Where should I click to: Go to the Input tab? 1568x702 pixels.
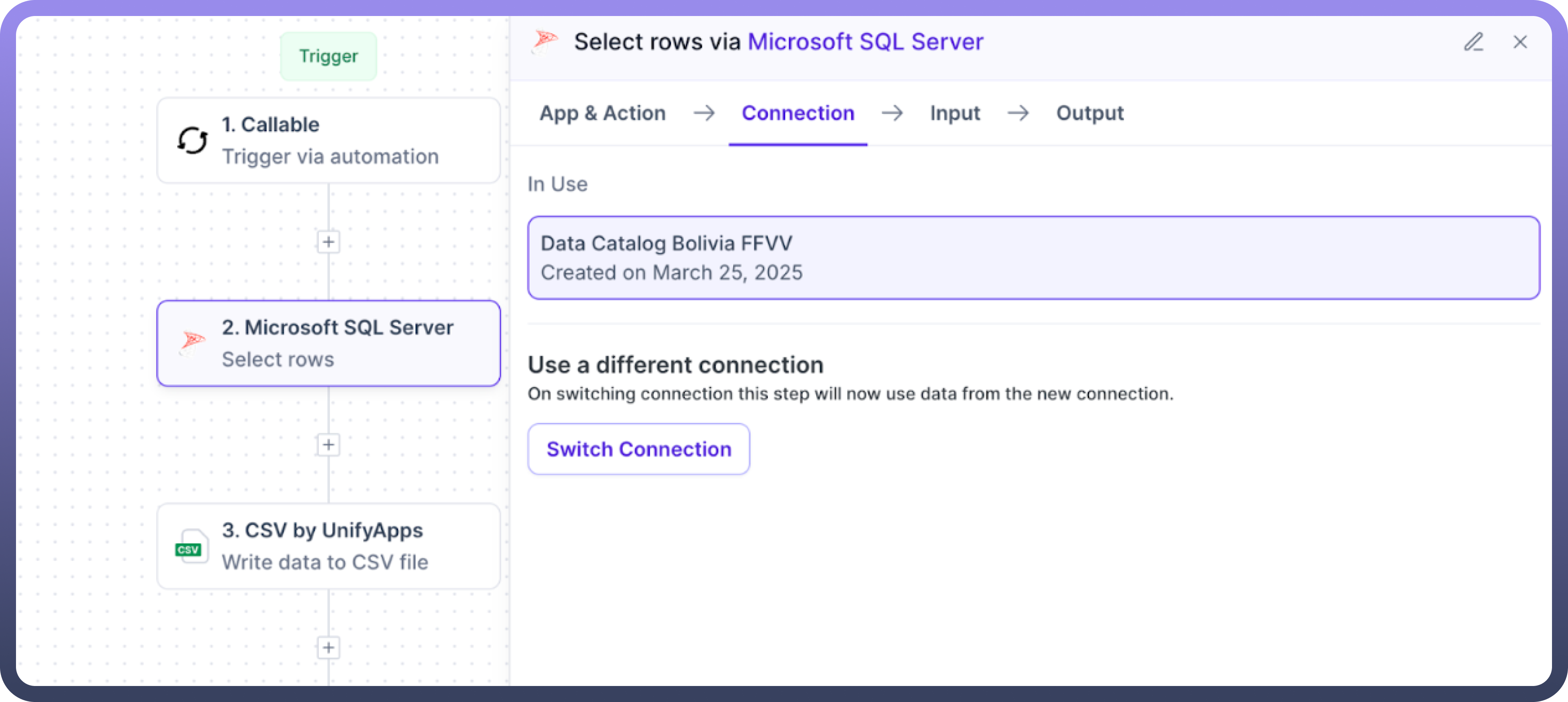pos(954,113)
